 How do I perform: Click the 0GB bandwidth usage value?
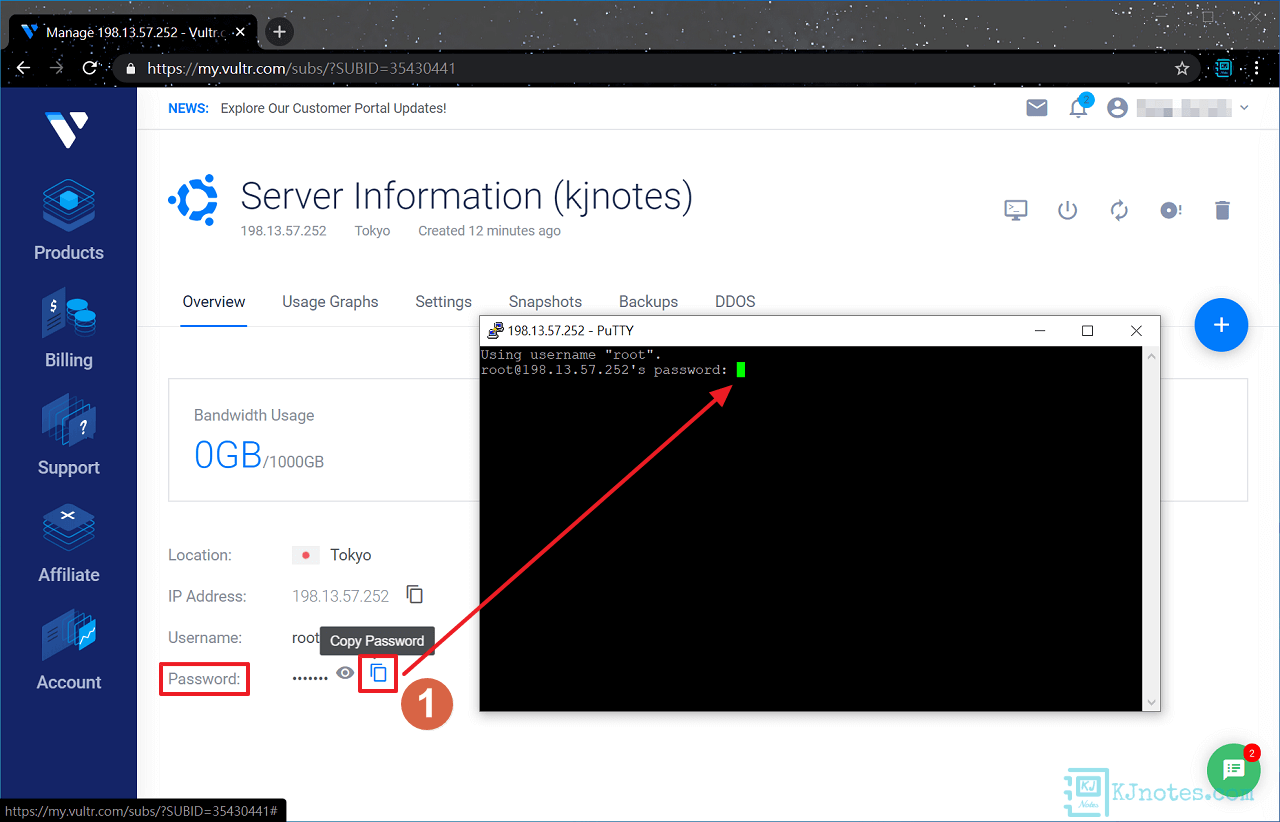click(x=228, y=454)
